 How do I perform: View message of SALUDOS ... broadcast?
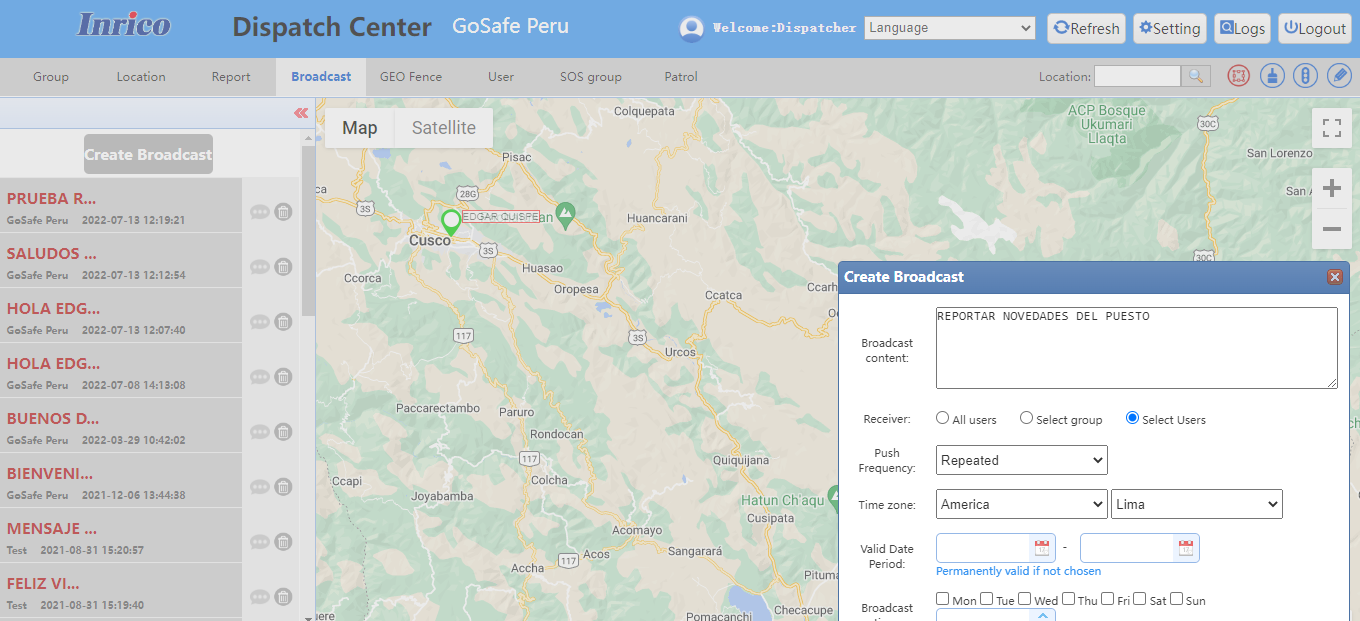[x=260, y=267]
